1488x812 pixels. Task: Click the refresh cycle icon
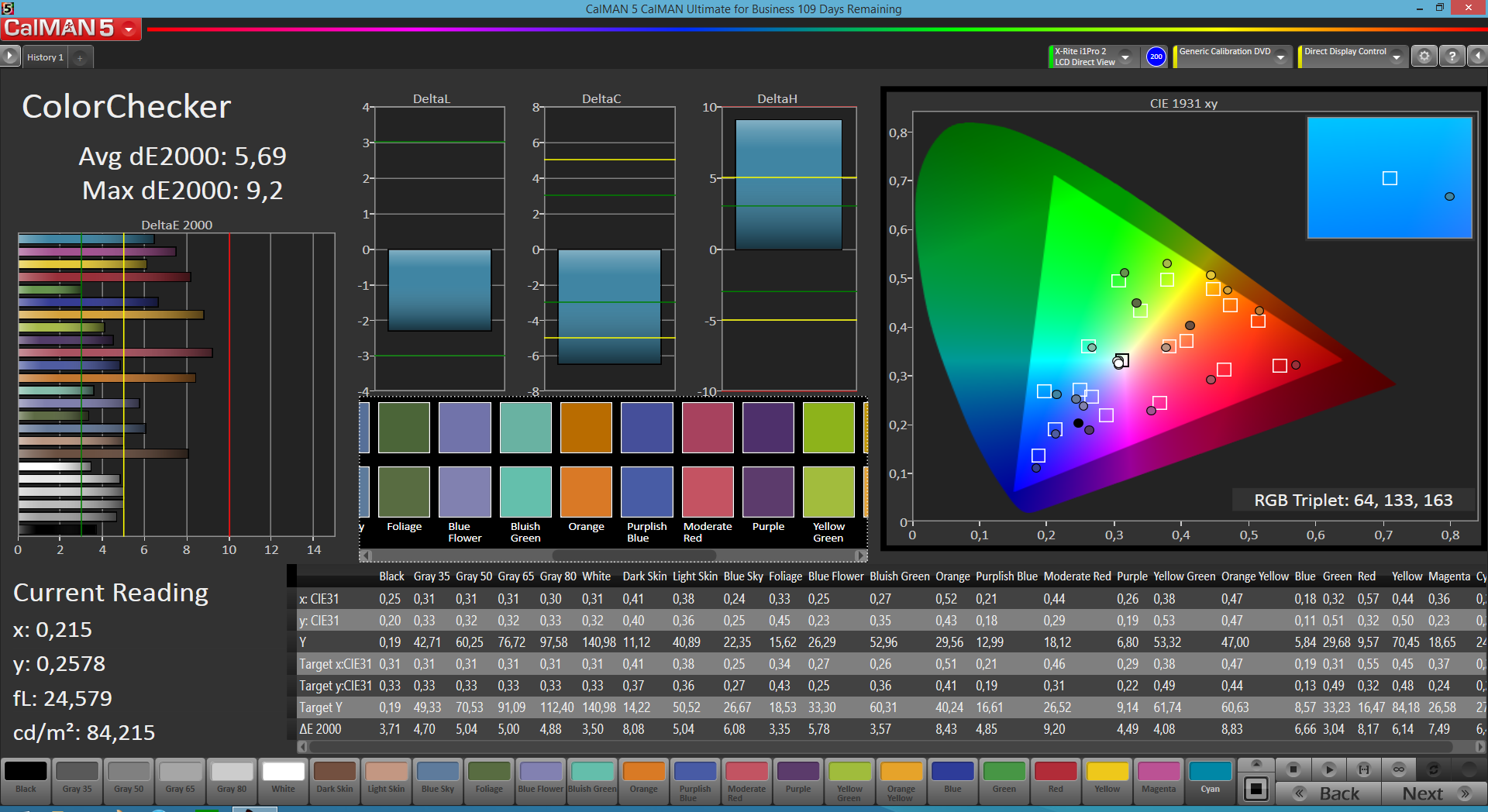click(1434, 769)
